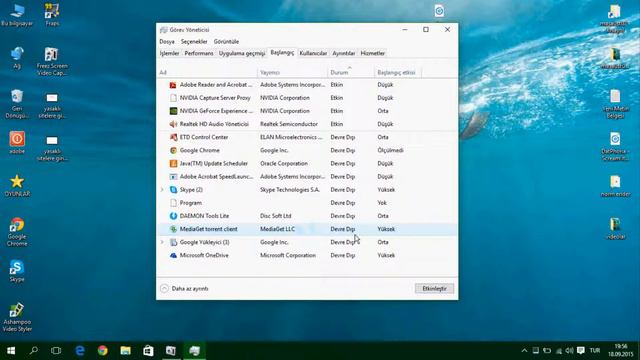This screenshot has height=360, width=640.
Task: Click 'ELAN Microelectronics' publisher cell
Action: pyautogui.click(x=291, y=137)
